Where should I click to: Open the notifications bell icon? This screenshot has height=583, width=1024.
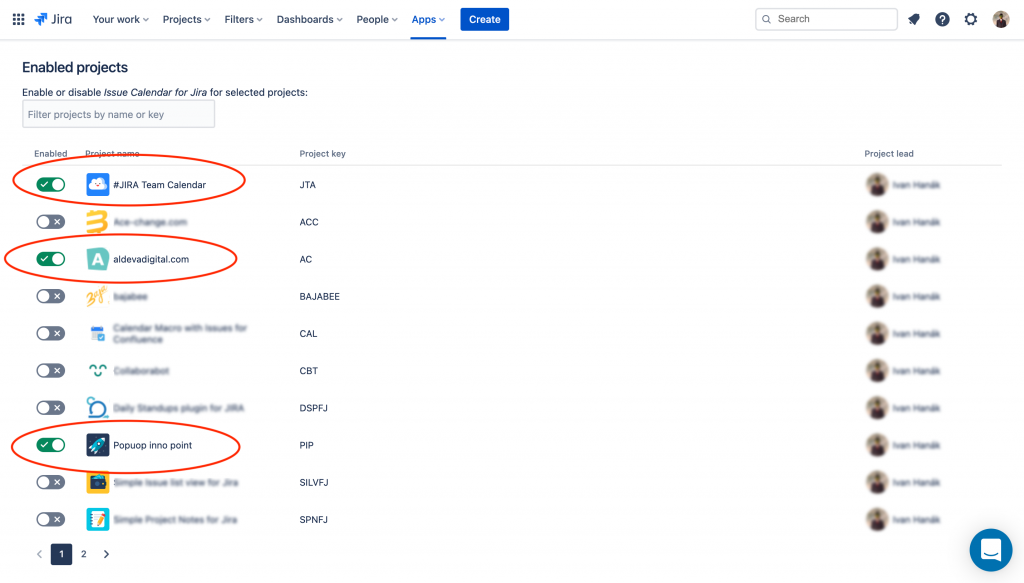point(914,20)
